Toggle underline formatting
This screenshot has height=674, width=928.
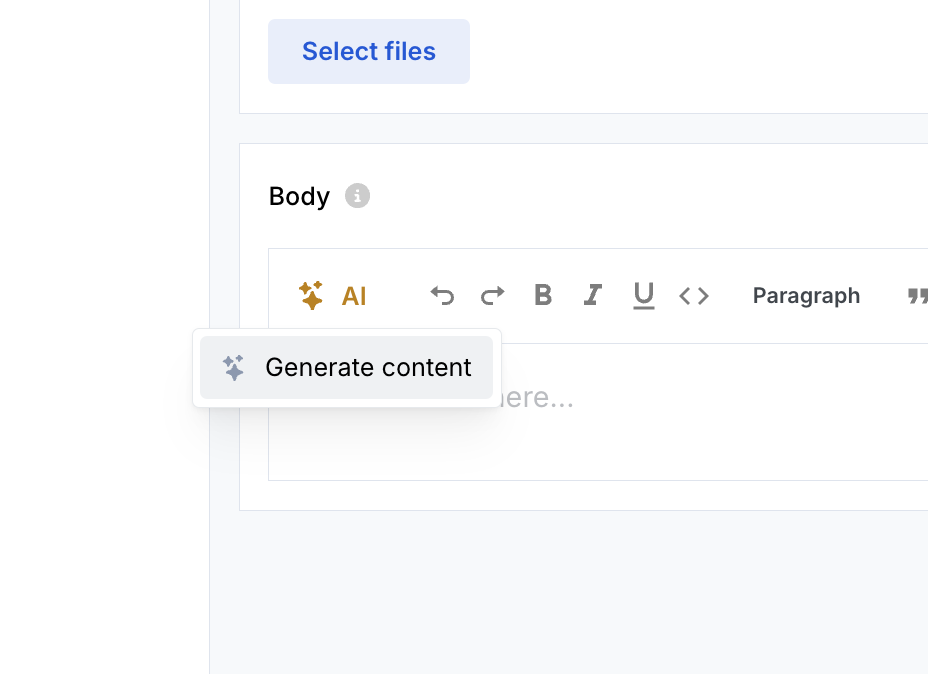coord(644,295)
